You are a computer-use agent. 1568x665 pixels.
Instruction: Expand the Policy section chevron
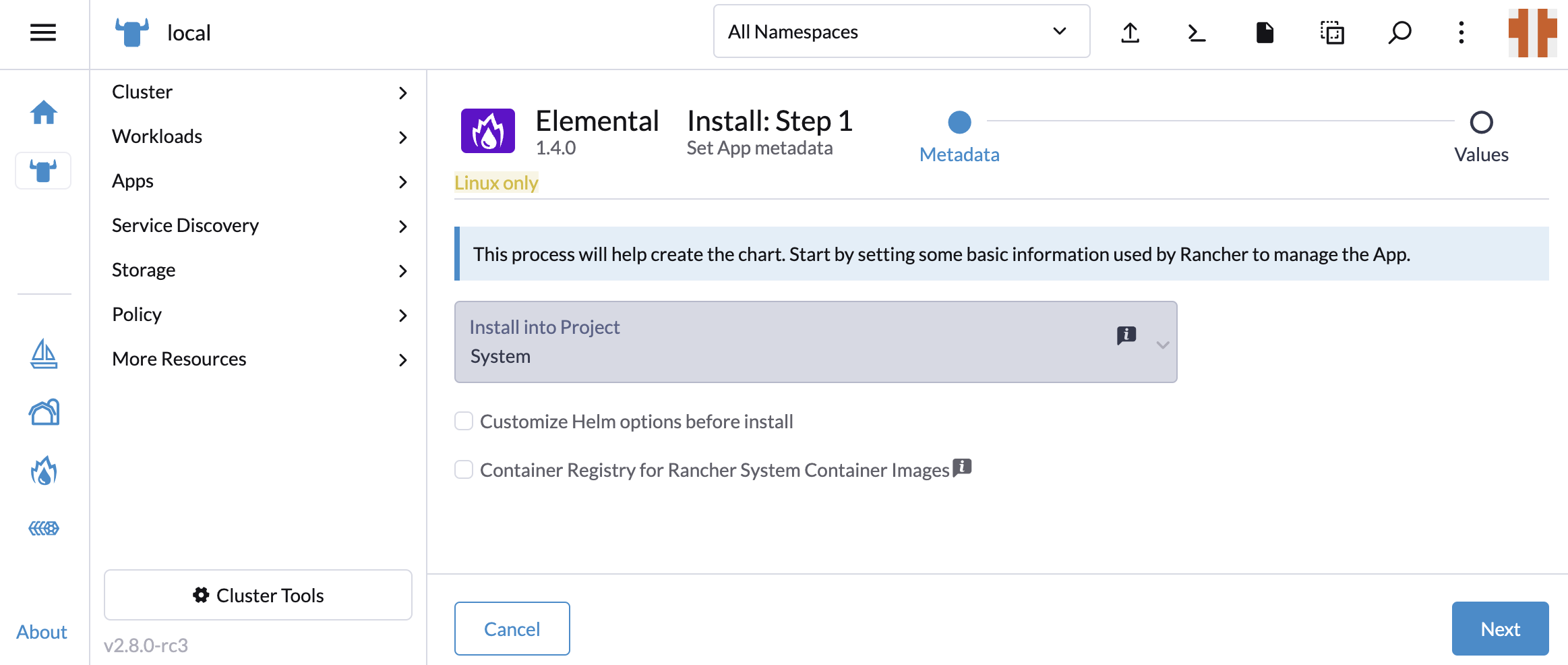pyautogui.click(x=403, y=315)
